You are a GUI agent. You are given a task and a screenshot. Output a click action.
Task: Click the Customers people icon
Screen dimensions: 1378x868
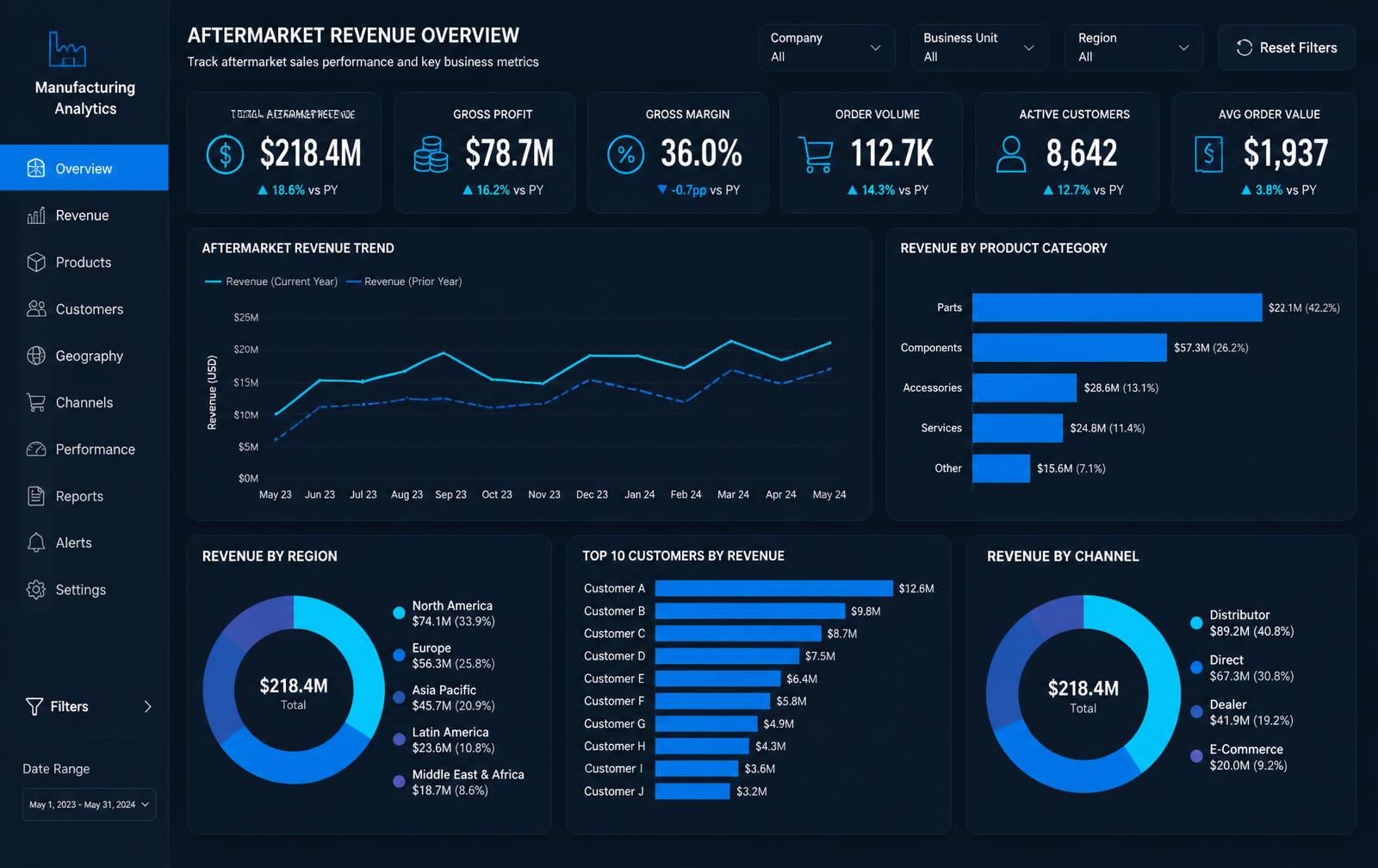[36, 308]
